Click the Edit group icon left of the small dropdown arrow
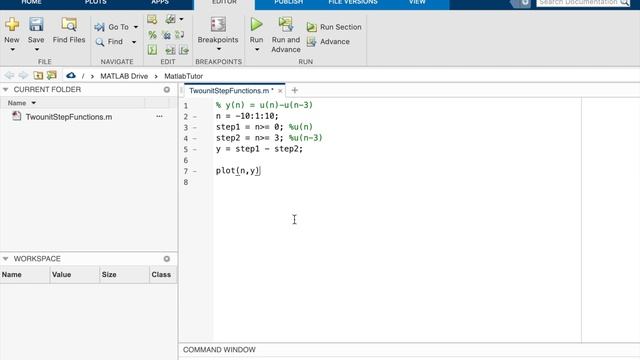Image resolution: width=640 pixels, height=360 pixels. 170,19
